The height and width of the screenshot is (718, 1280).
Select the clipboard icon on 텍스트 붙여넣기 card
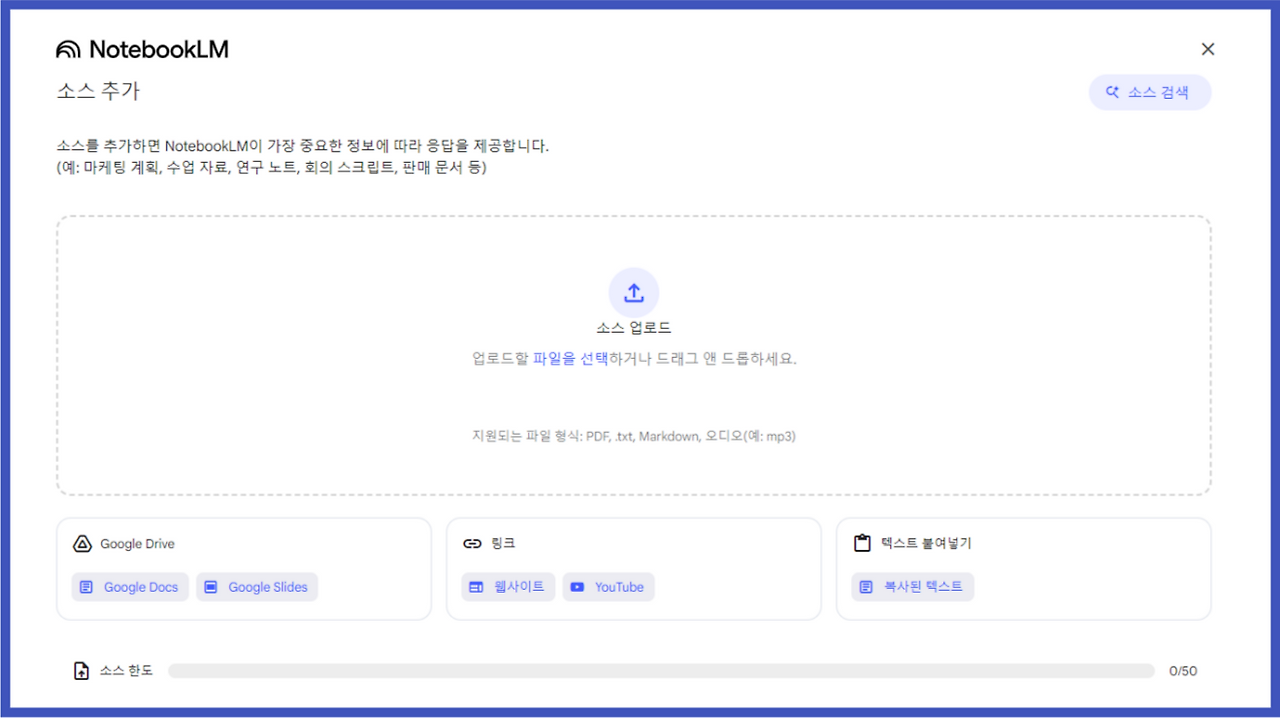(861, 543)
